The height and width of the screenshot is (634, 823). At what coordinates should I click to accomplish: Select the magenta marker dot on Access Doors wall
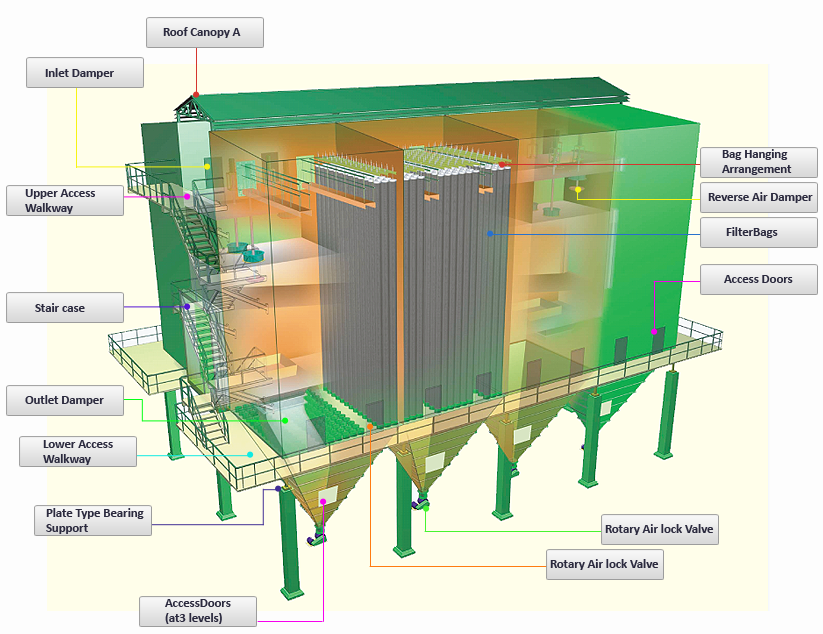pos(654,330)
